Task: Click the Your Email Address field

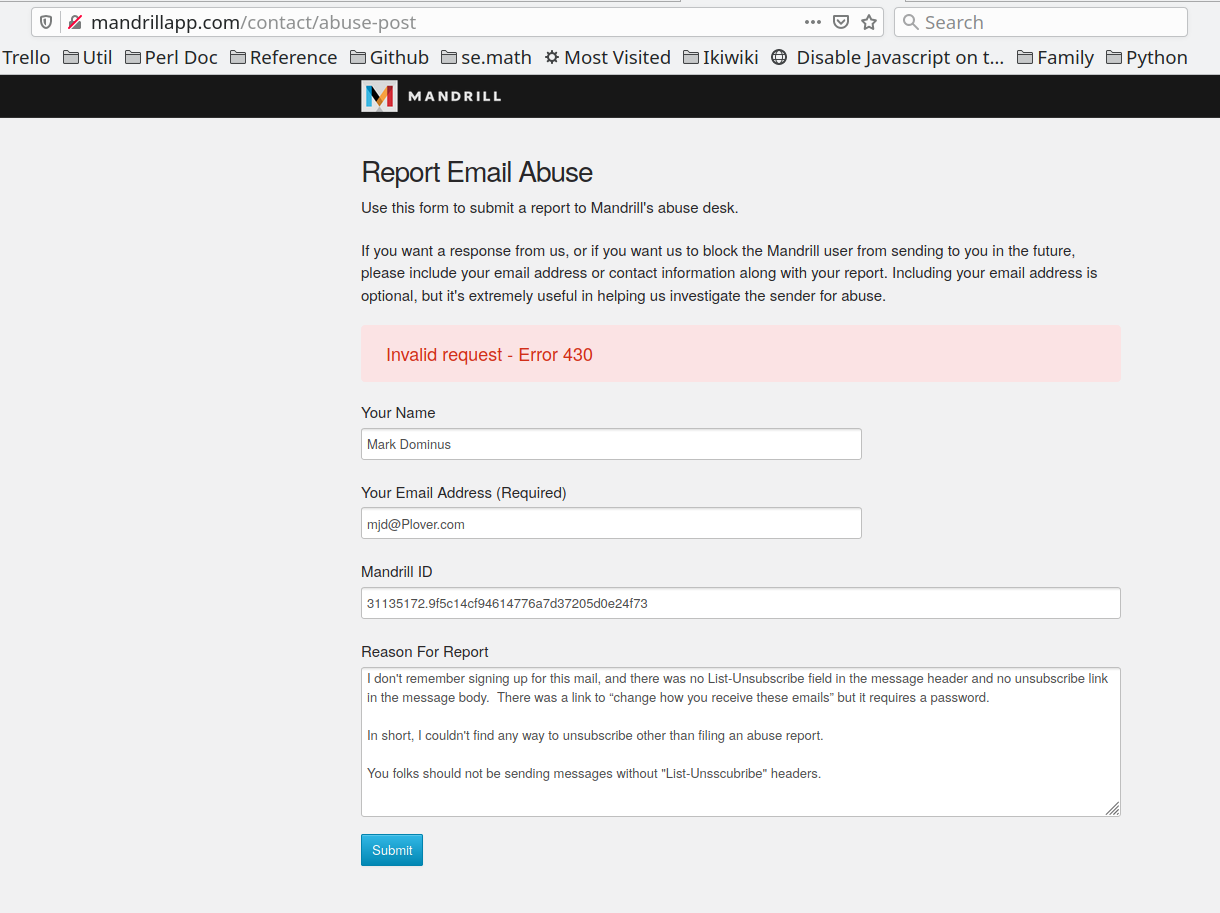Action: pyautogui.click(x=611, y=523)
